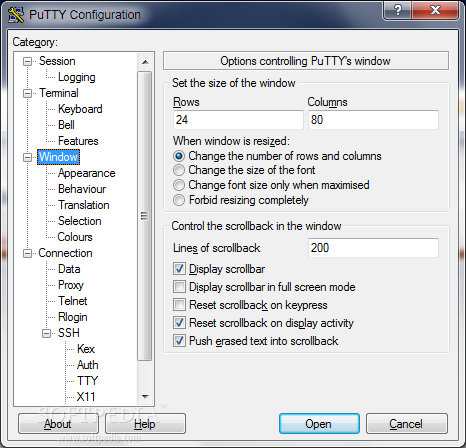Image resolution: width=466 pixels, height=448 pixels.
Task: Click the context help question mark button
Action: 398,10
